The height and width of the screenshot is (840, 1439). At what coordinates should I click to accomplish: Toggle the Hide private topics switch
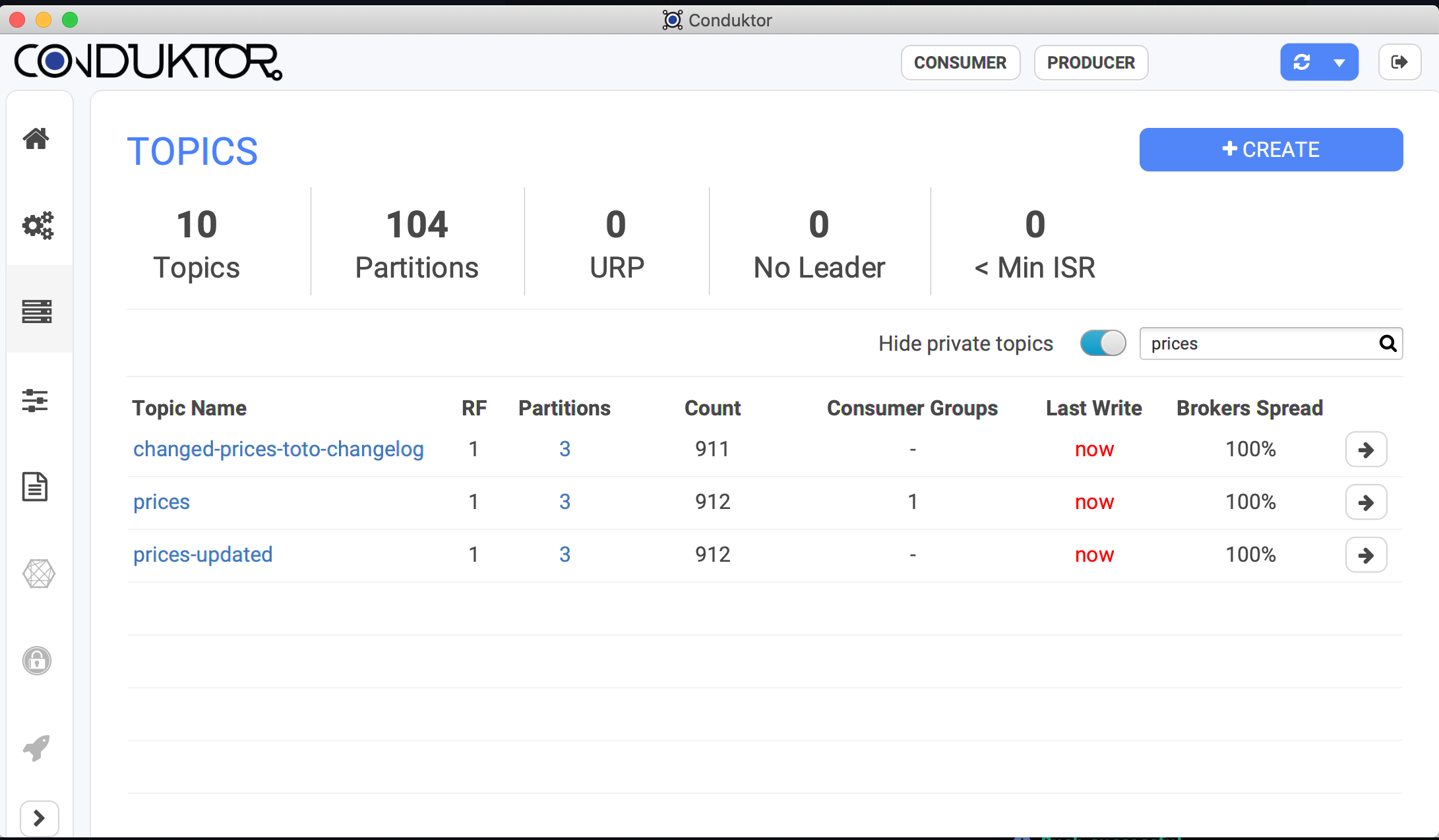(x=1103, y=344)
